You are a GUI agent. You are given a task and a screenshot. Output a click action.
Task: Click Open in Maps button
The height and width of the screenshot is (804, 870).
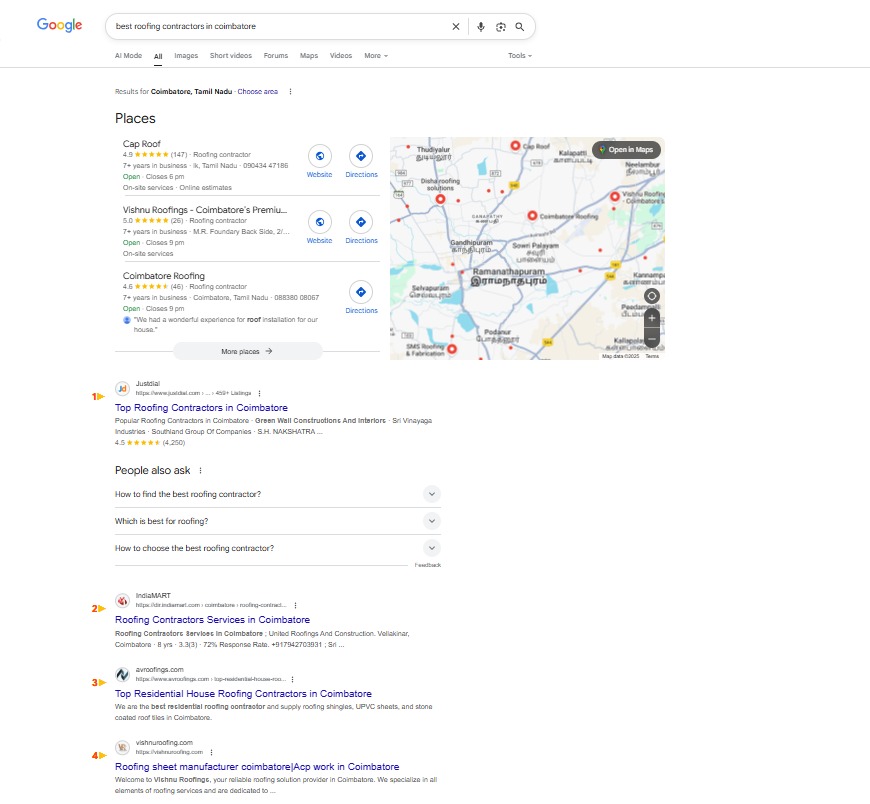pos(626,150)
